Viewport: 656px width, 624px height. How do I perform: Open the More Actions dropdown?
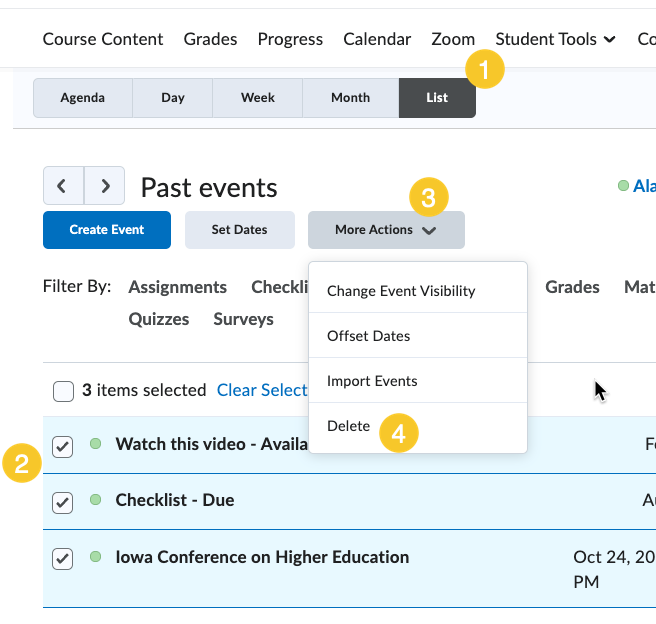(386, 230)
